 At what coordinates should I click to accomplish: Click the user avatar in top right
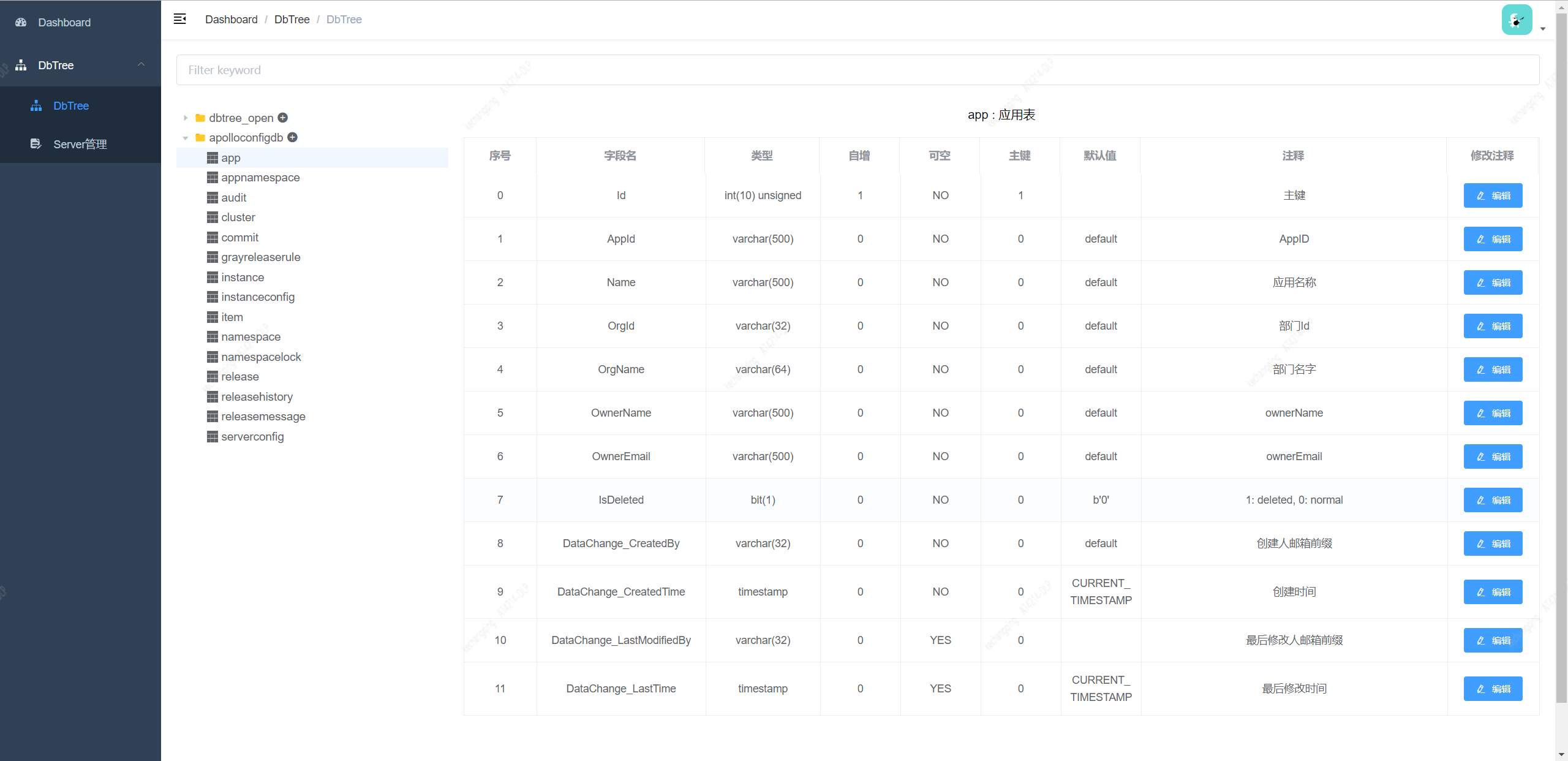coord(1517,20)
